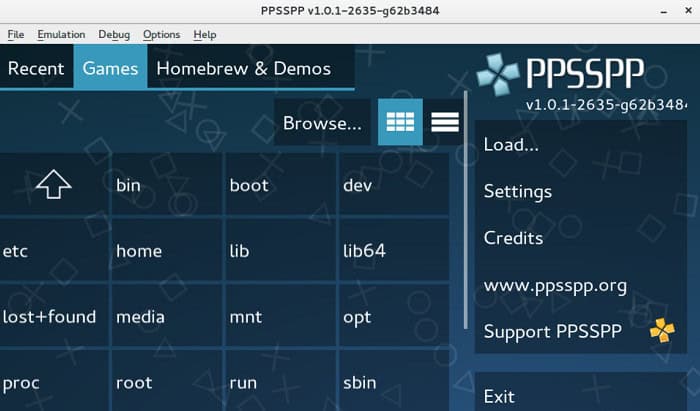
Task: Open the mnt folder
Action: click(x=281, y=316)
